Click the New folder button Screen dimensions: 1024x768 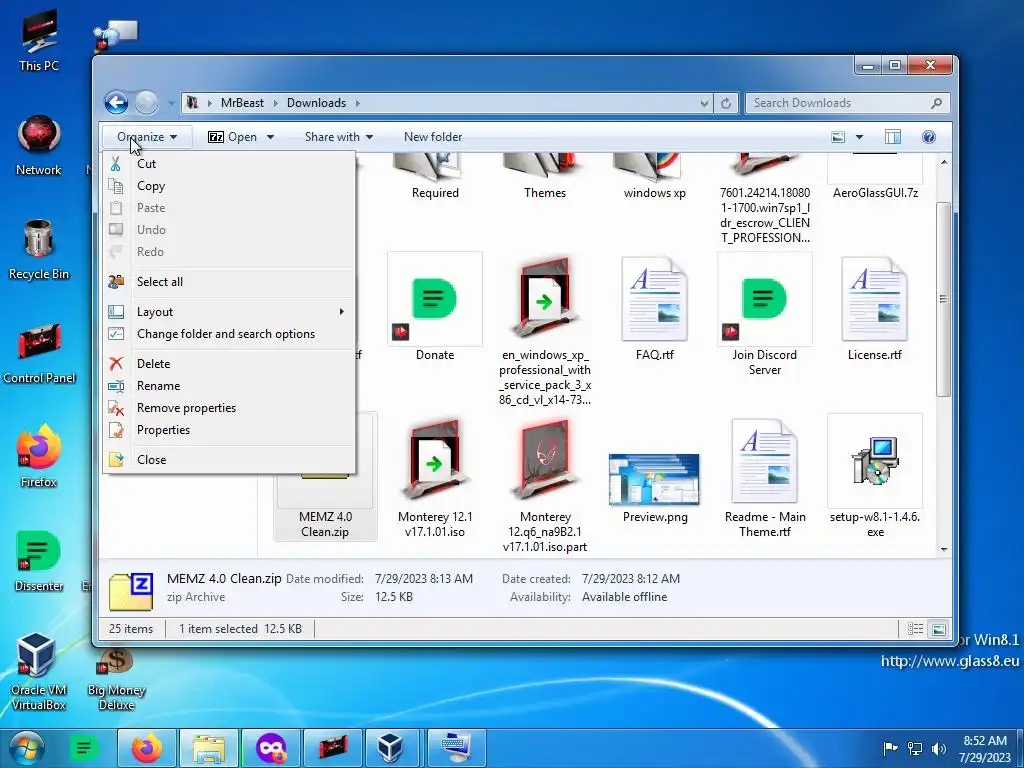pyautogui.click(x=432, y=137)
